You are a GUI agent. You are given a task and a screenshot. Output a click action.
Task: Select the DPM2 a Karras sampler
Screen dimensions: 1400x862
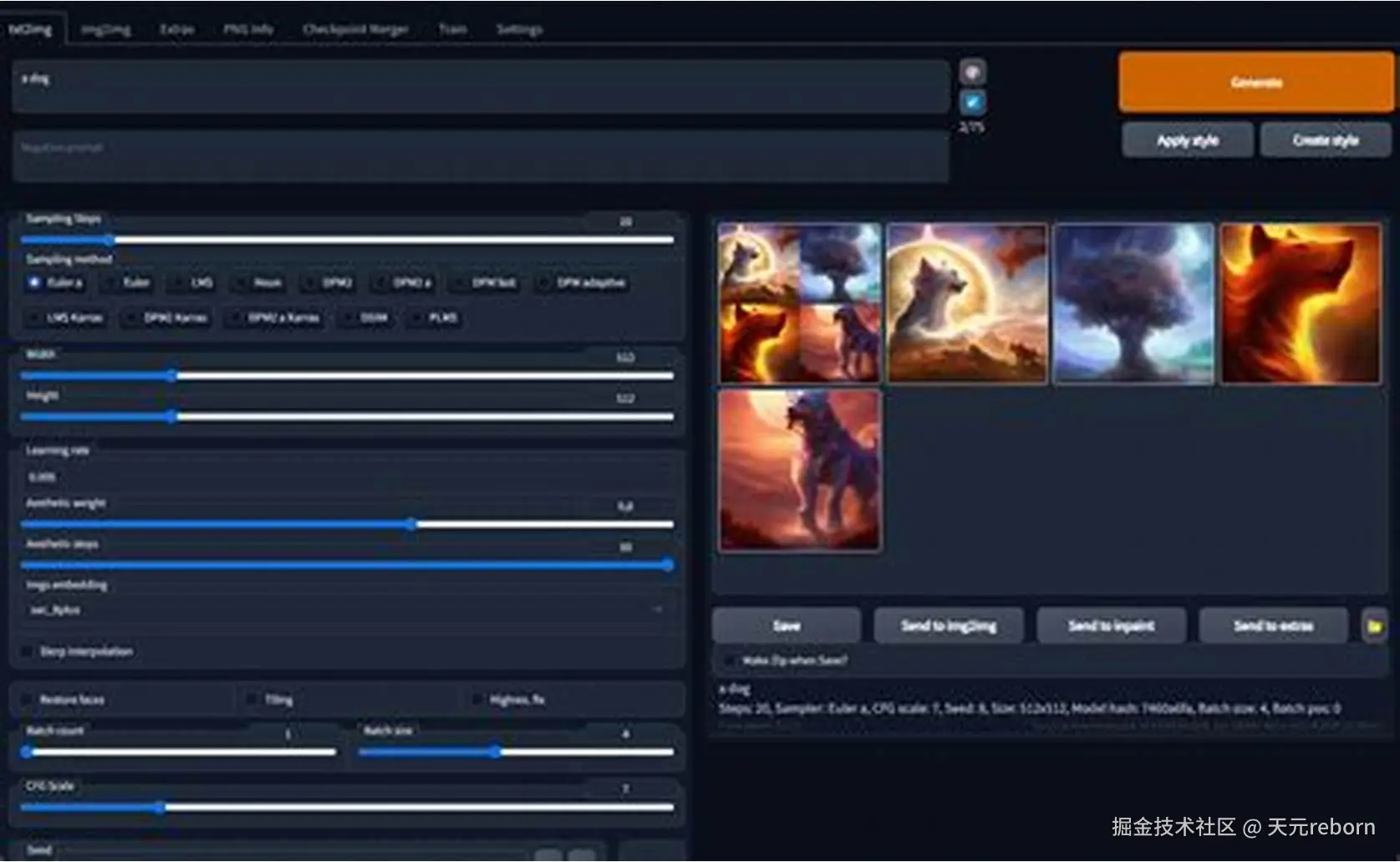pos(274,318)
